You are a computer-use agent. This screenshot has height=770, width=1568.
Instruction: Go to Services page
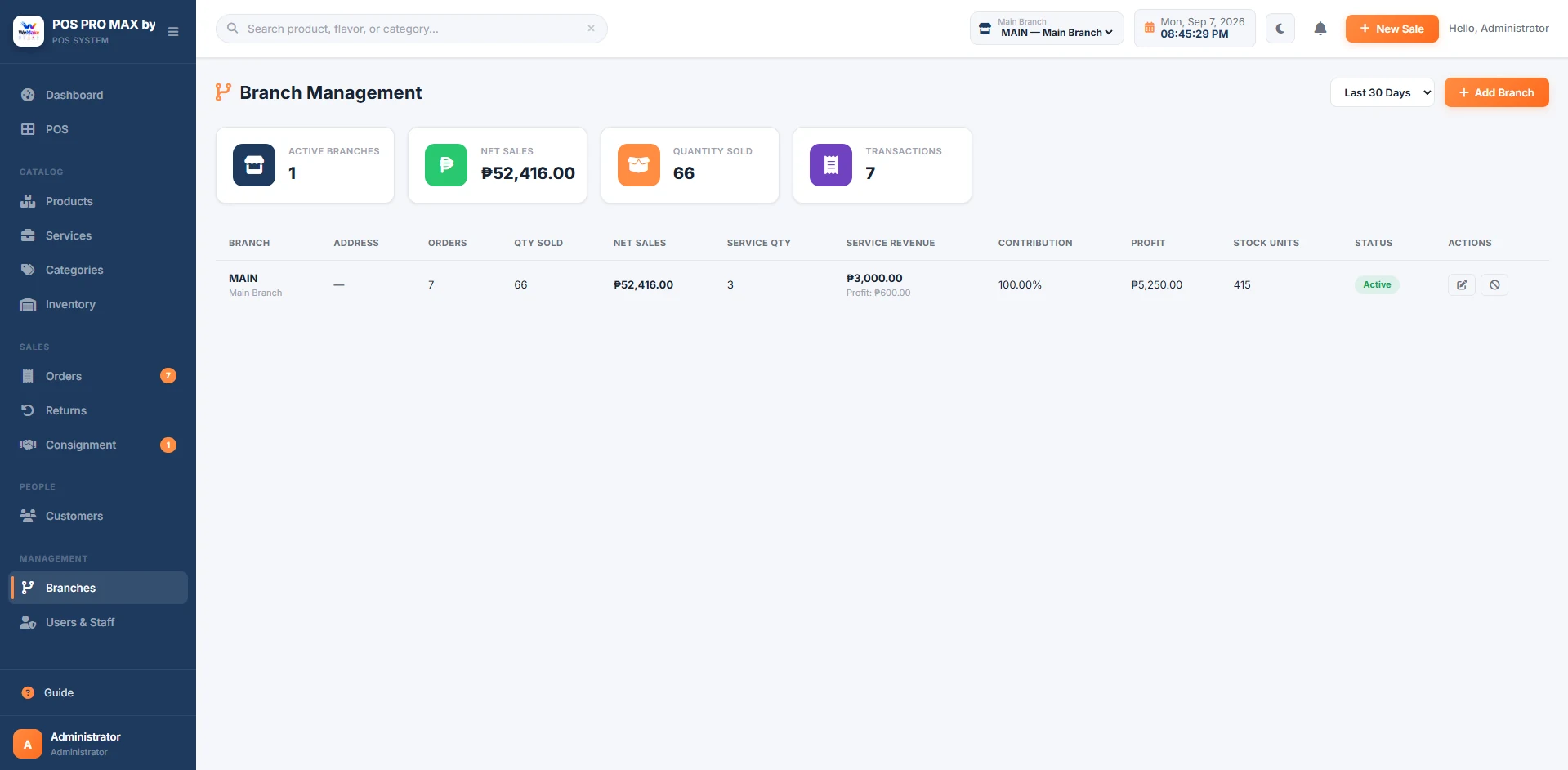(98, 235)
